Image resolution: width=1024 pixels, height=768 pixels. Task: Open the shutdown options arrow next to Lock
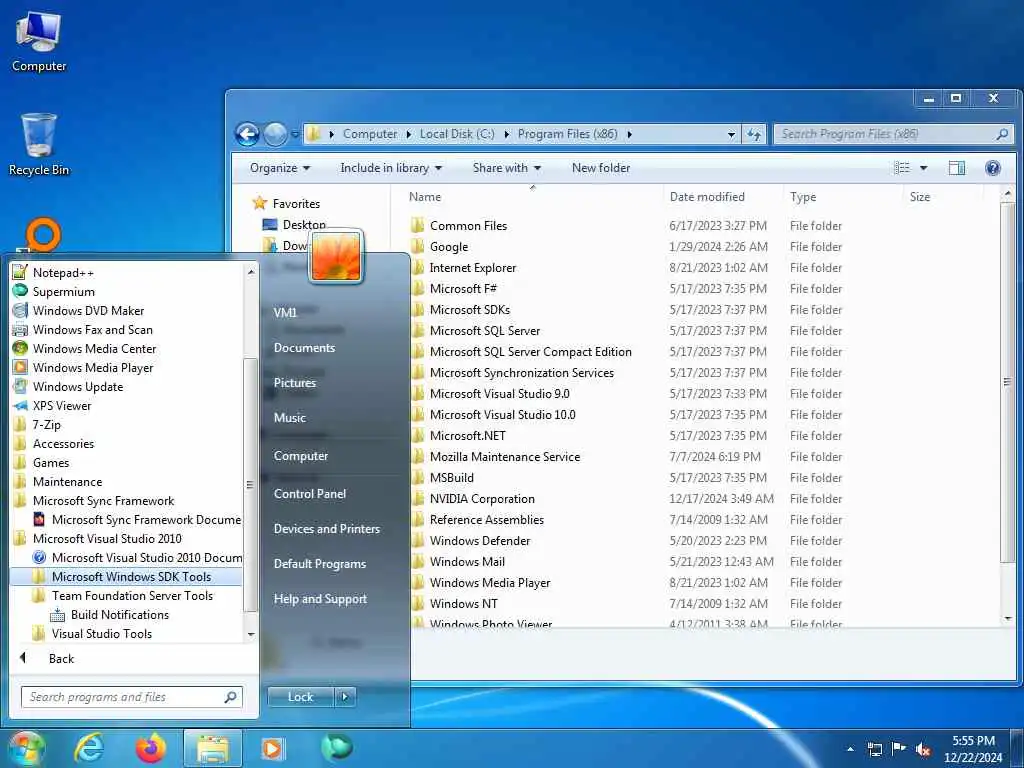click(x=345, y=697)
